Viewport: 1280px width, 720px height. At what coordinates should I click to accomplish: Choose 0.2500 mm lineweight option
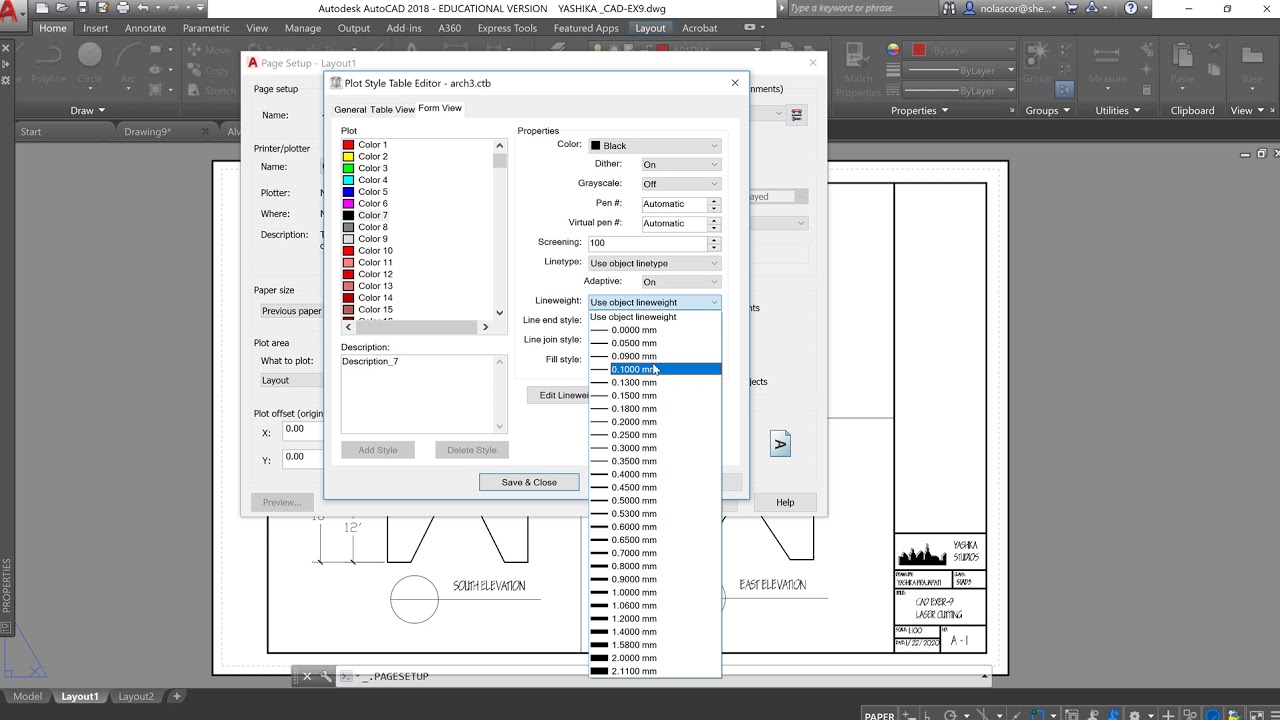(x=654, y=435)
